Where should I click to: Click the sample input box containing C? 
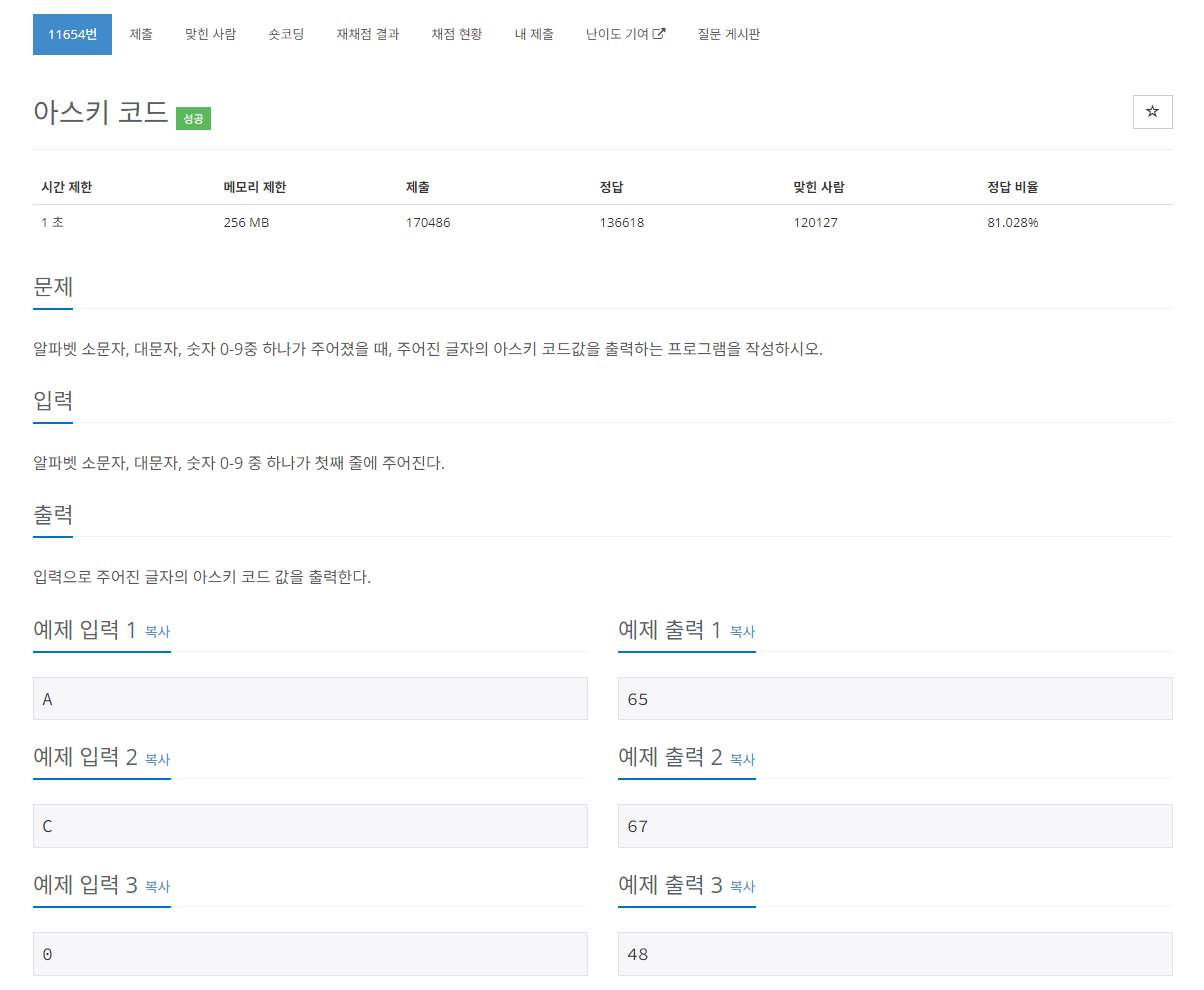[310, 826]
